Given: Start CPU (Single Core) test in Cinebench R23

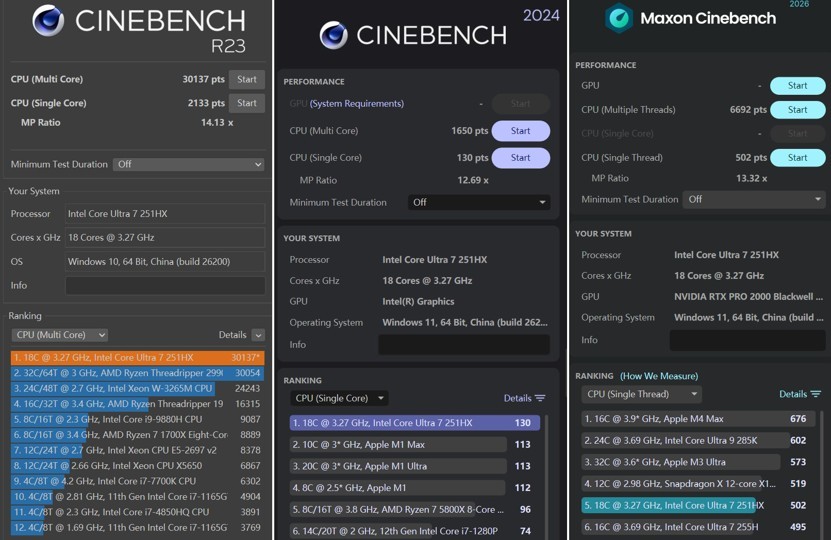Looking at the screenshot, I should 247,103.
